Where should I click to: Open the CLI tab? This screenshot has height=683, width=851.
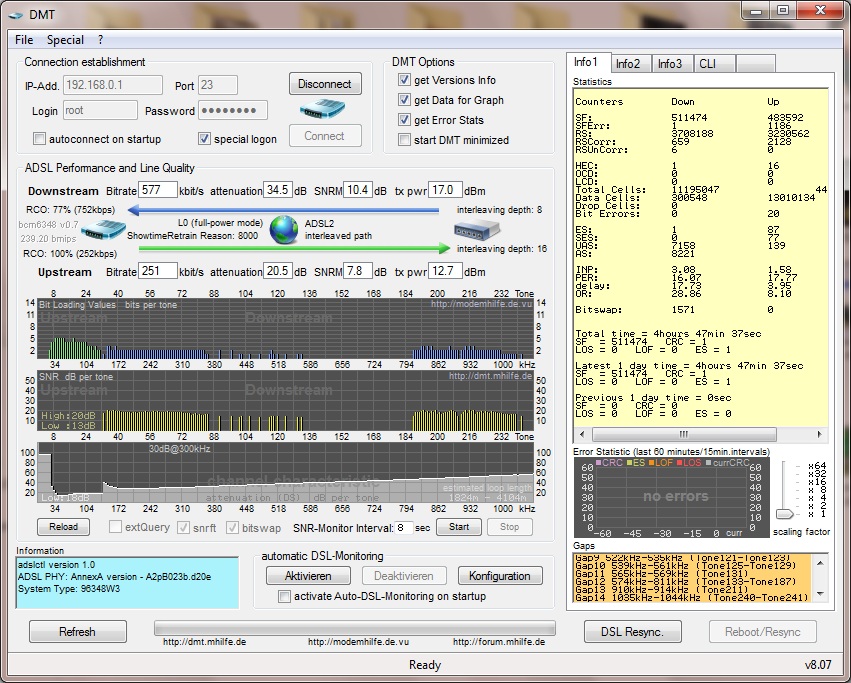tap(706, 64)
